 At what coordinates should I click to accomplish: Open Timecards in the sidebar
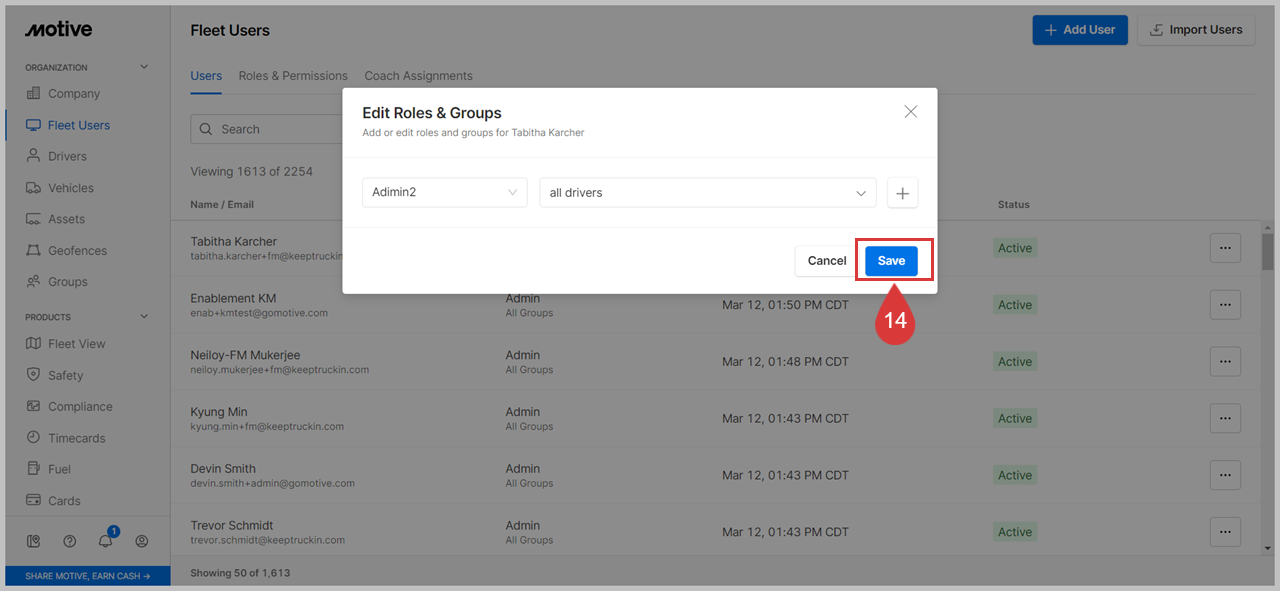pyautogui.click(x=76, y=438)
